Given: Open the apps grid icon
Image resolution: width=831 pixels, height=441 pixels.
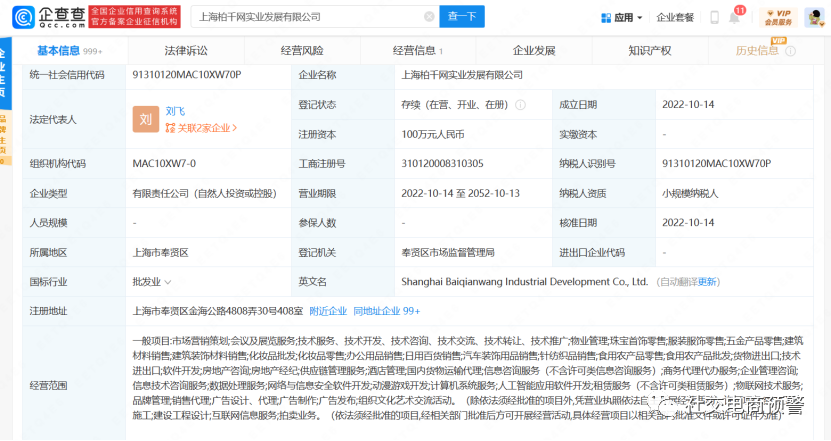Looking at the screenshot, I should pyautogui.click(x=606, y=17).
